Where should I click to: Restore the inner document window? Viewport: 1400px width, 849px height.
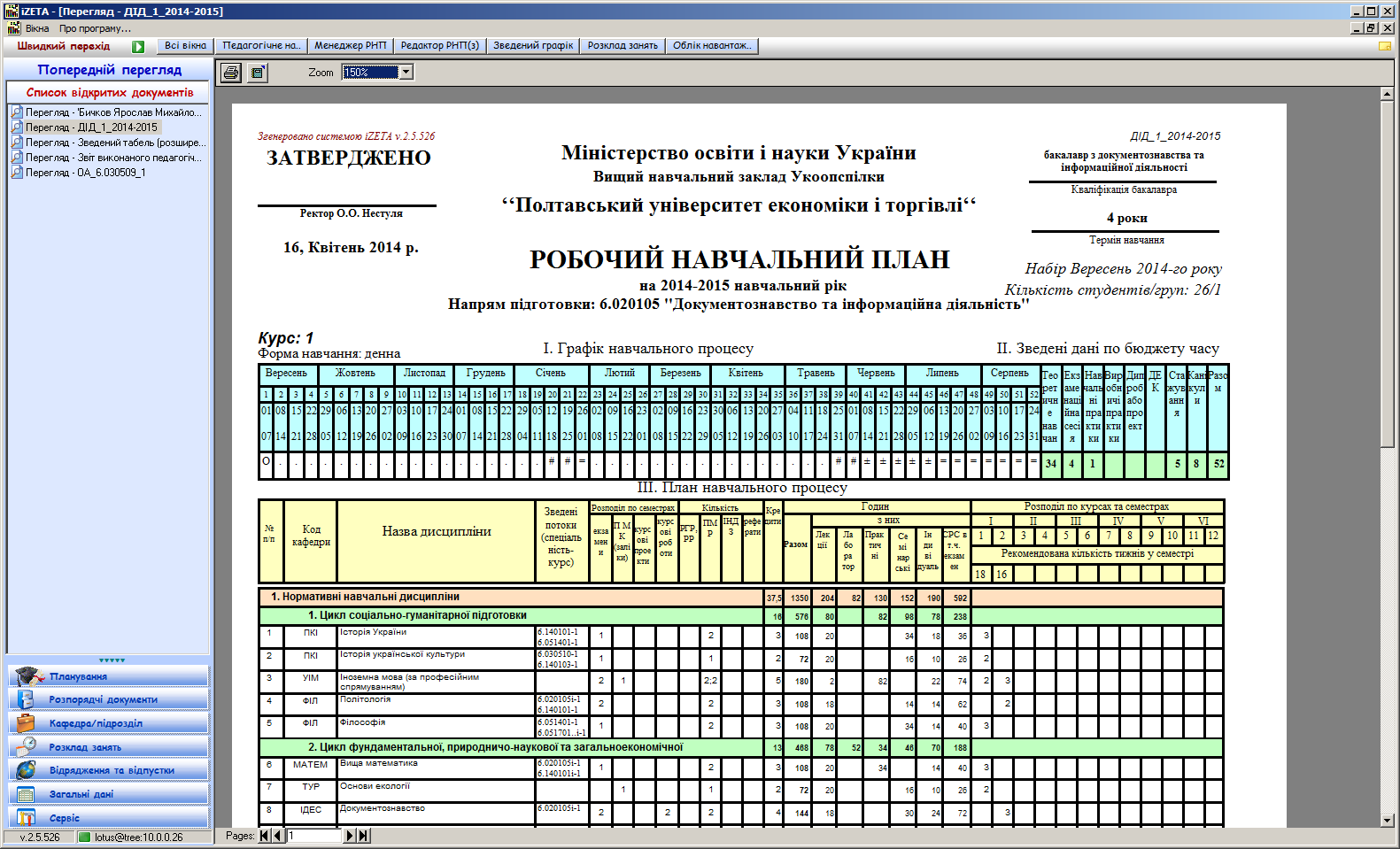(1371, 28)
